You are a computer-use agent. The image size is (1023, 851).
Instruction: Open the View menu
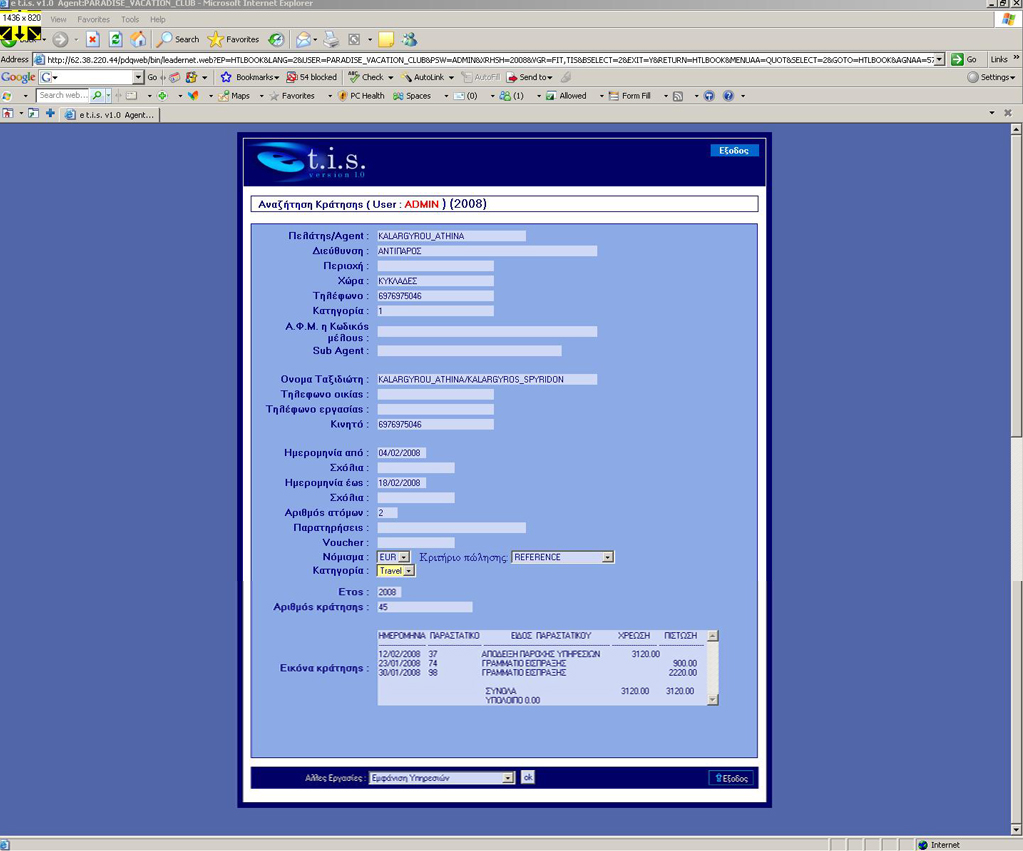(58, 20)
